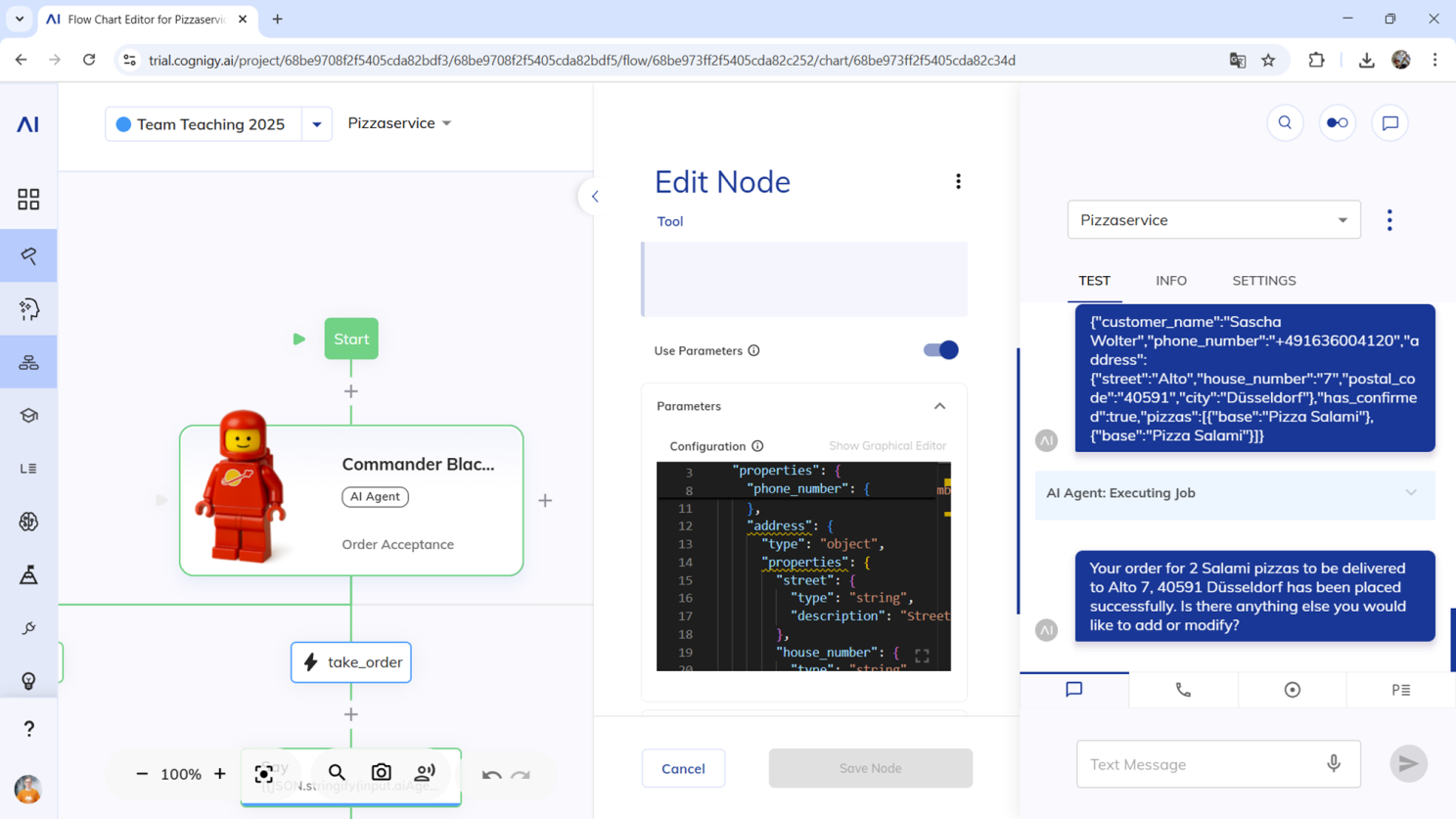Click the Show Graphical Editor link
This screenshot has height=819, width=1456.
(887, 446)
